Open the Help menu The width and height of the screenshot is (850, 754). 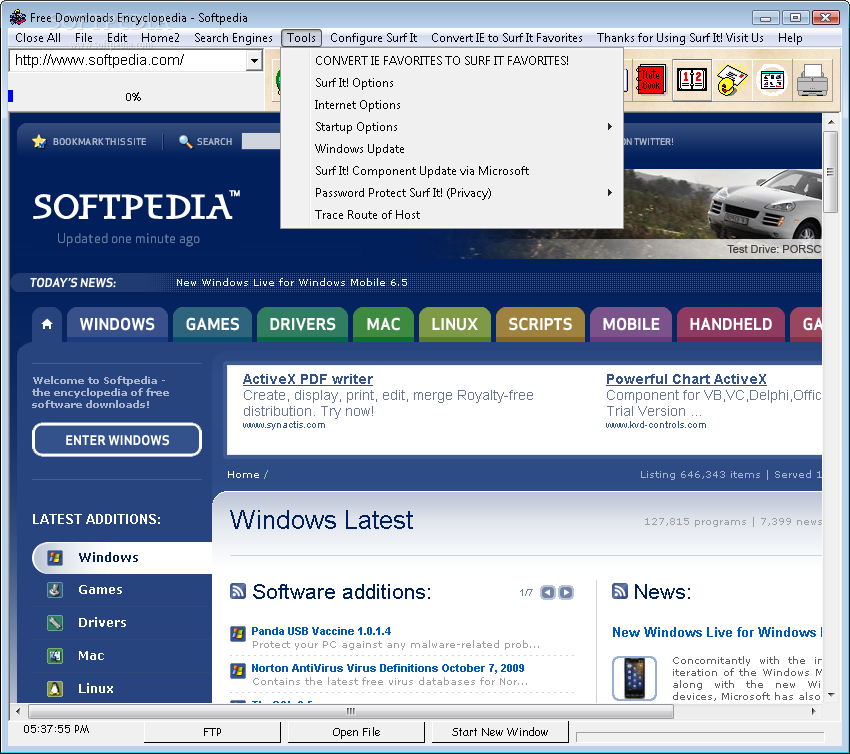click(790, 38)
